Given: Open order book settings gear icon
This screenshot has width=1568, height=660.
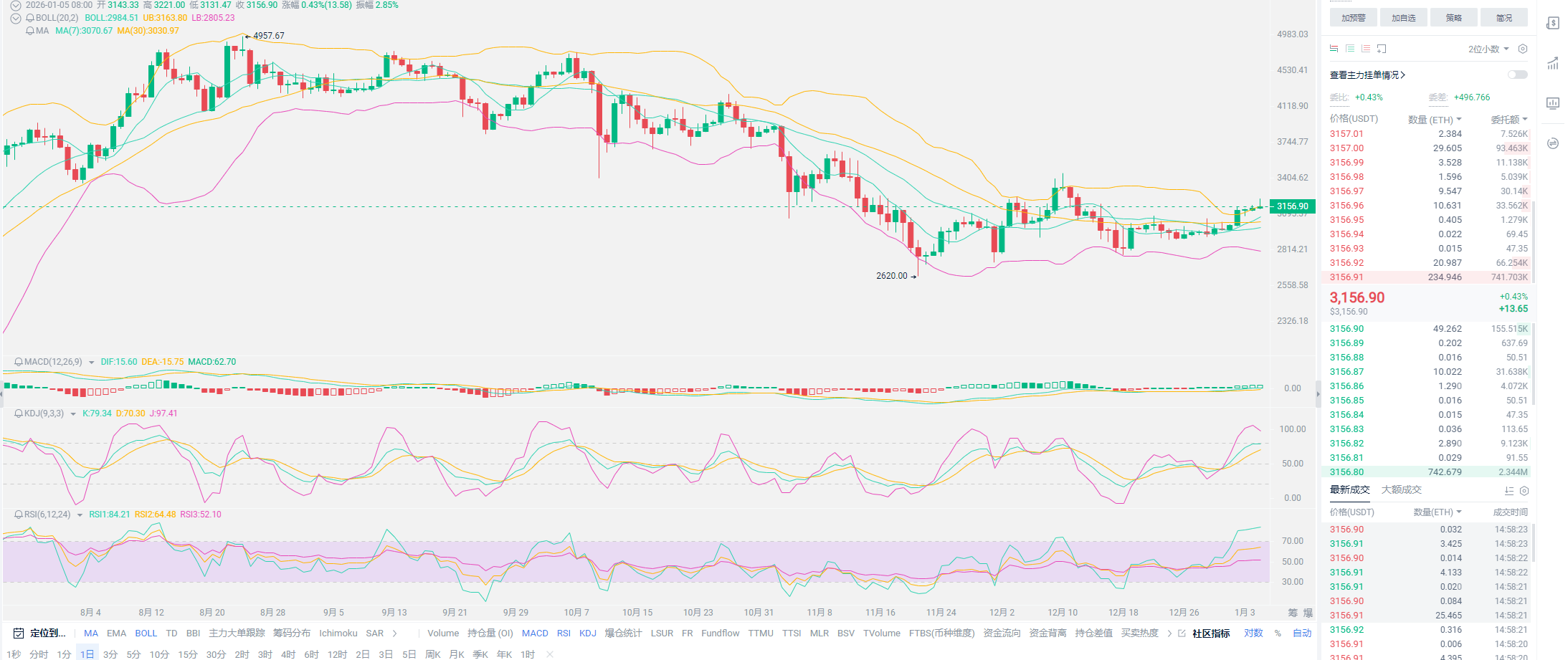Looking at the screenshot, I should (1523, 49).
